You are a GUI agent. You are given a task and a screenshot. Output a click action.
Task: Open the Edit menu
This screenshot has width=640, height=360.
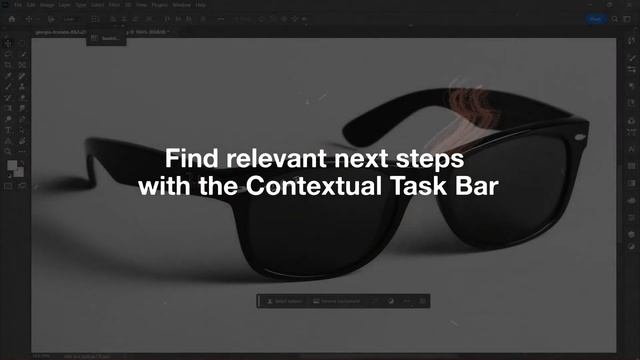pos(31,5)
